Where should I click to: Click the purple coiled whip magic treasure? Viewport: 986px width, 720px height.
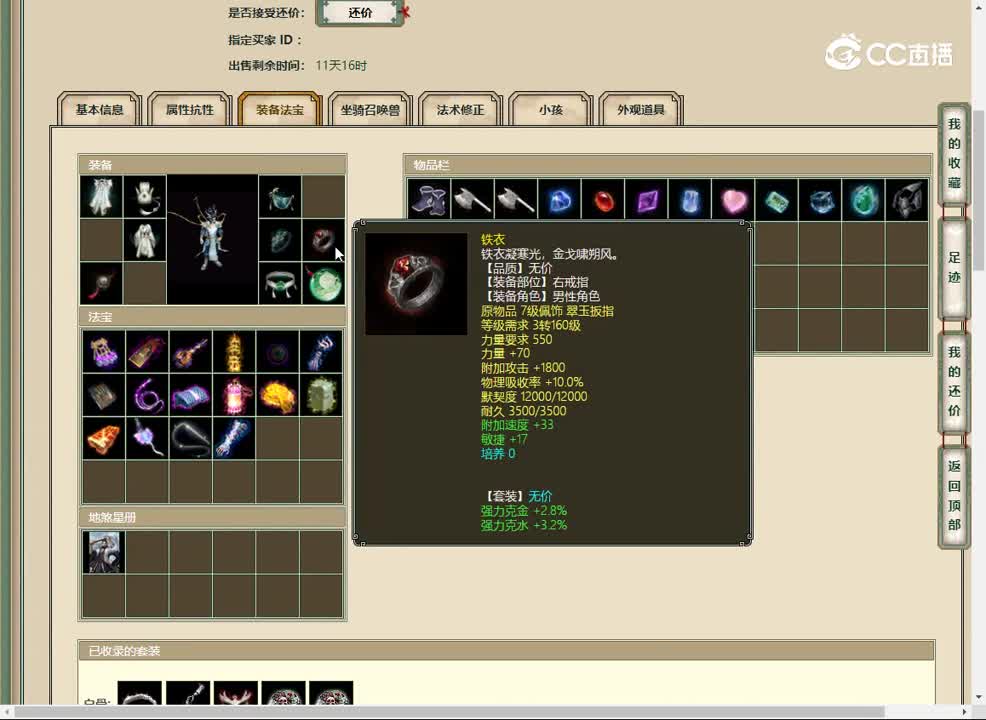(x=147, y=395)
